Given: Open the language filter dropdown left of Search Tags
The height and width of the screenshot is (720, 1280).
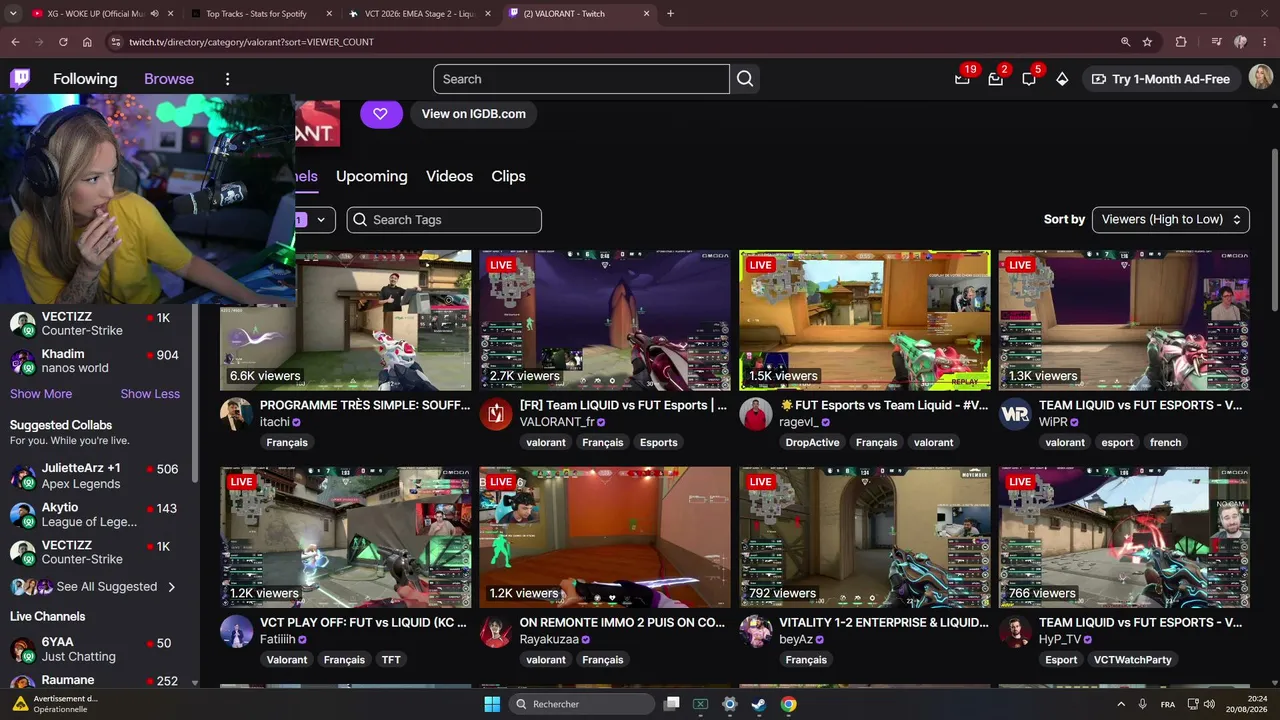Looking at the screenshot, I should coord(316,219).
